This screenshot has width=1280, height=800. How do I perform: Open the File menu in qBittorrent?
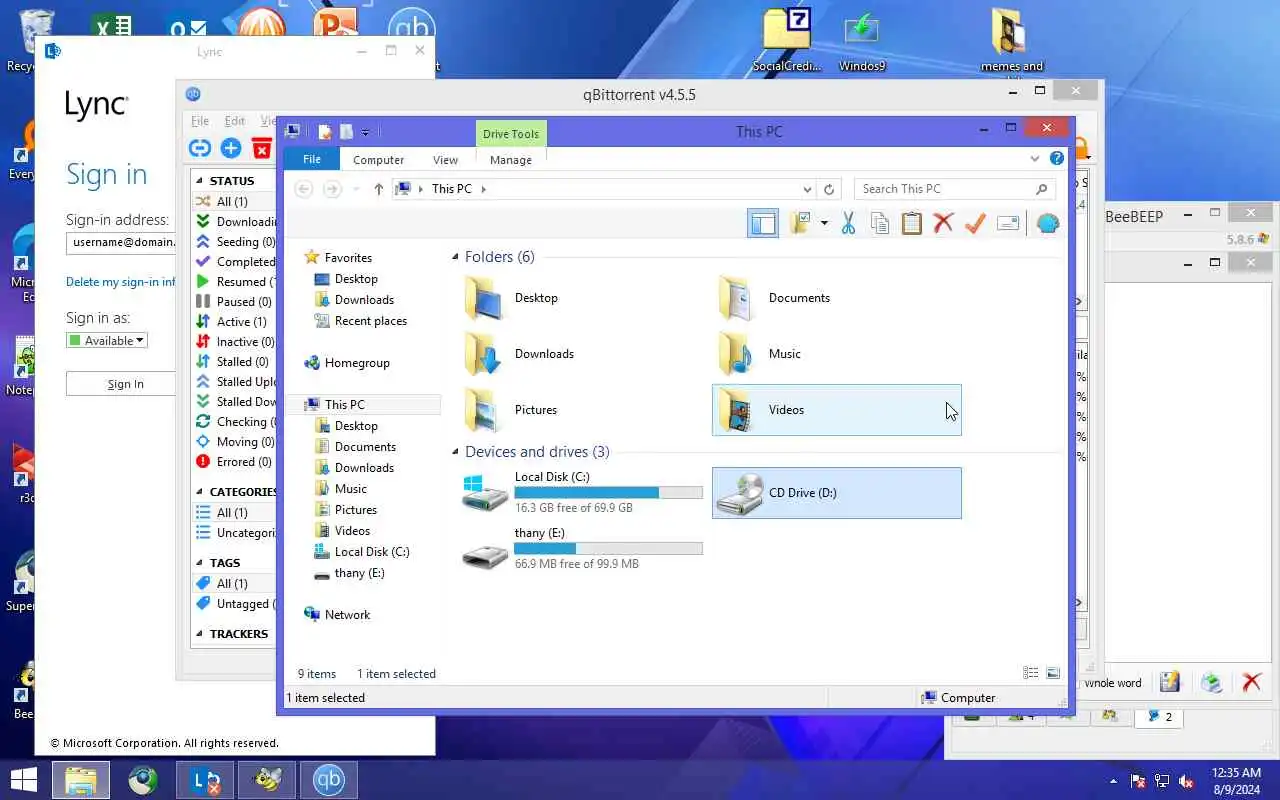[200, 121]
